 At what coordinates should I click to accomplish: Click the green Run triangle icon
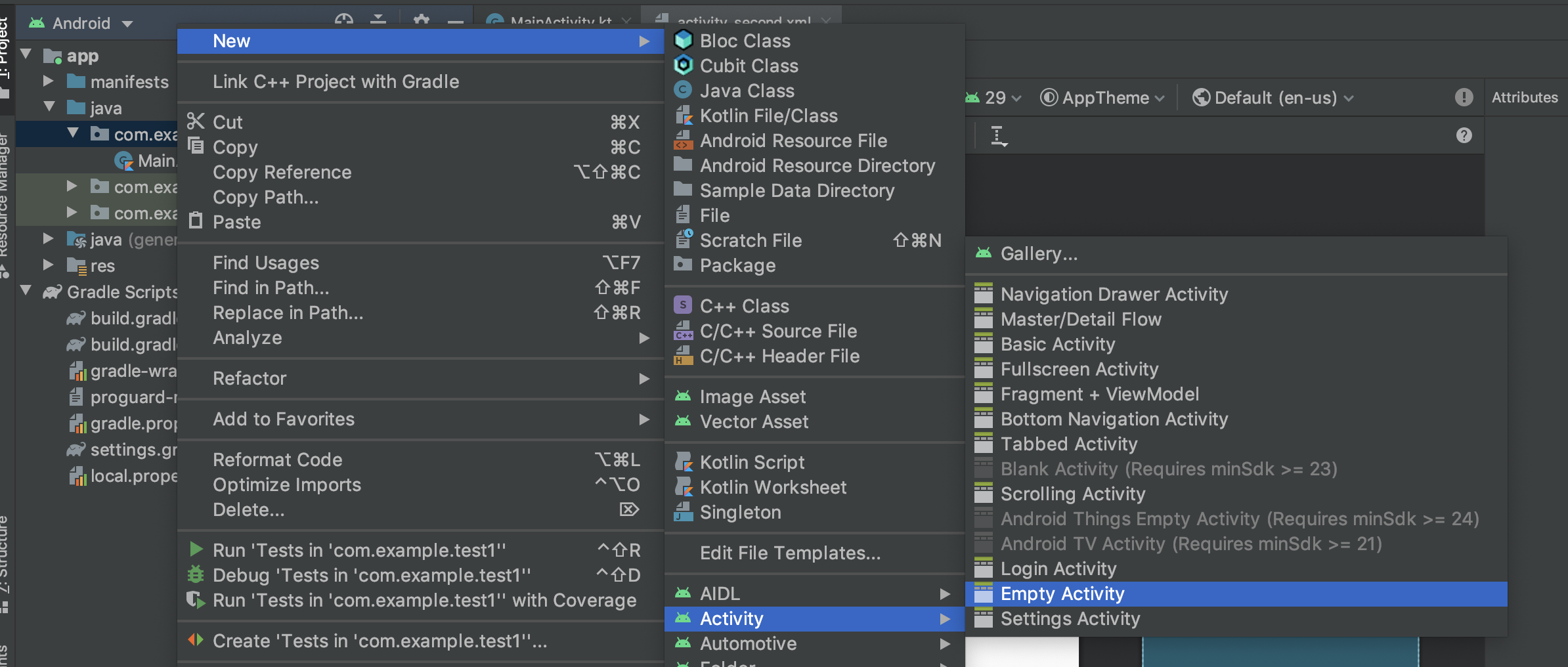196,549
